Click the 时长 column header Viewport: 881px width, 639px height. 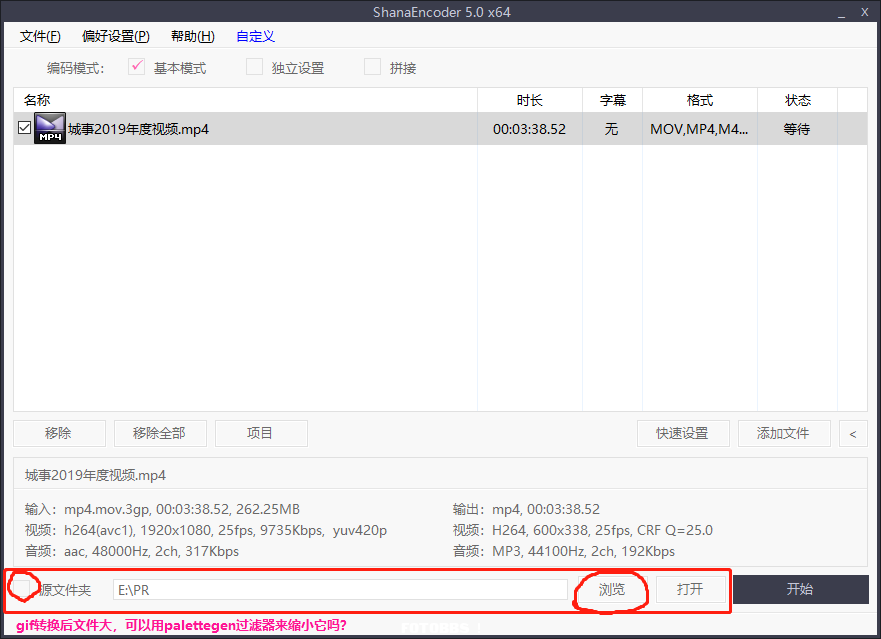click(x=530, y=100)
